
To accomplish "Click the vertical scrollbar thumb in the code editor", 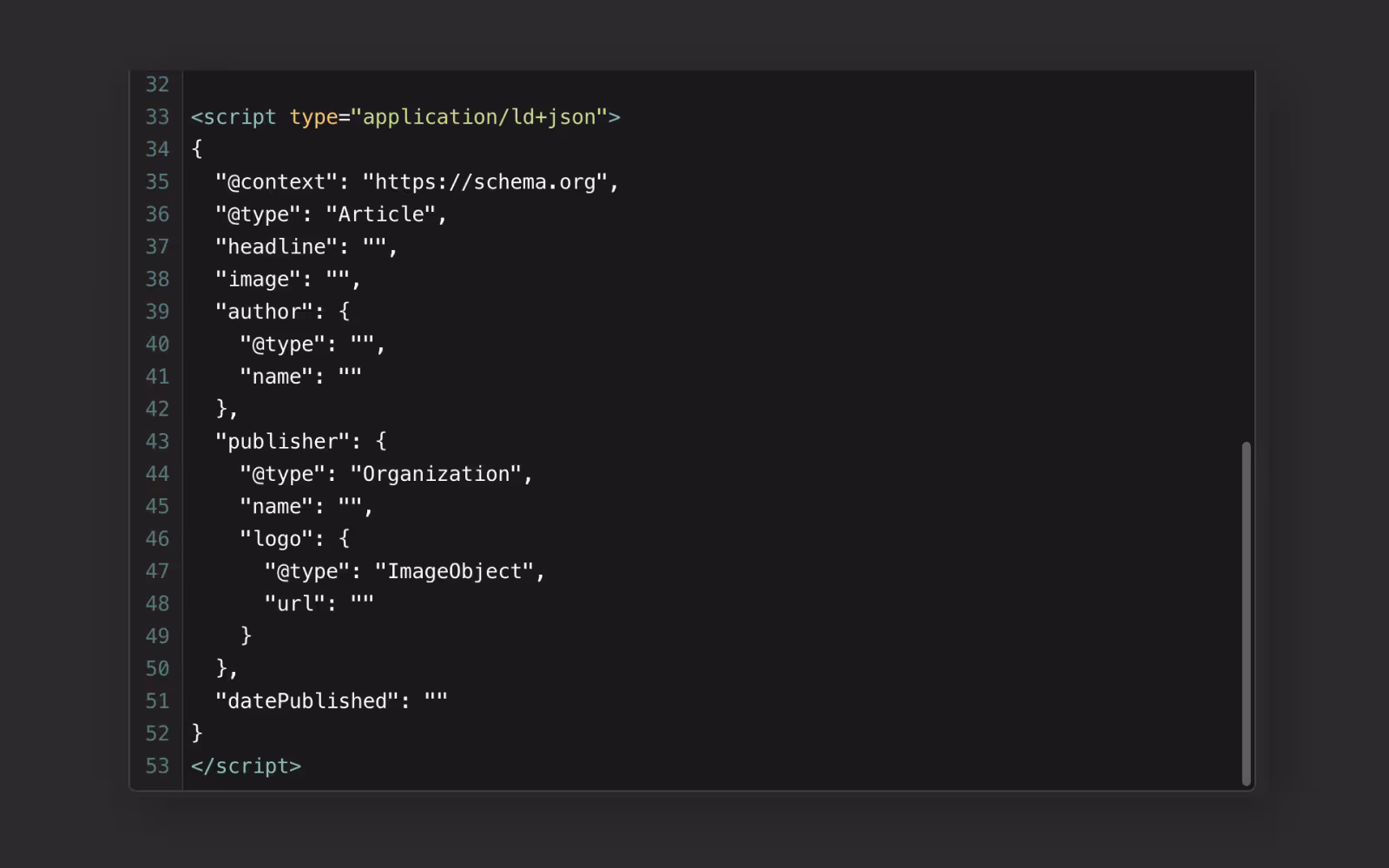I will (x=1246, y=614).
